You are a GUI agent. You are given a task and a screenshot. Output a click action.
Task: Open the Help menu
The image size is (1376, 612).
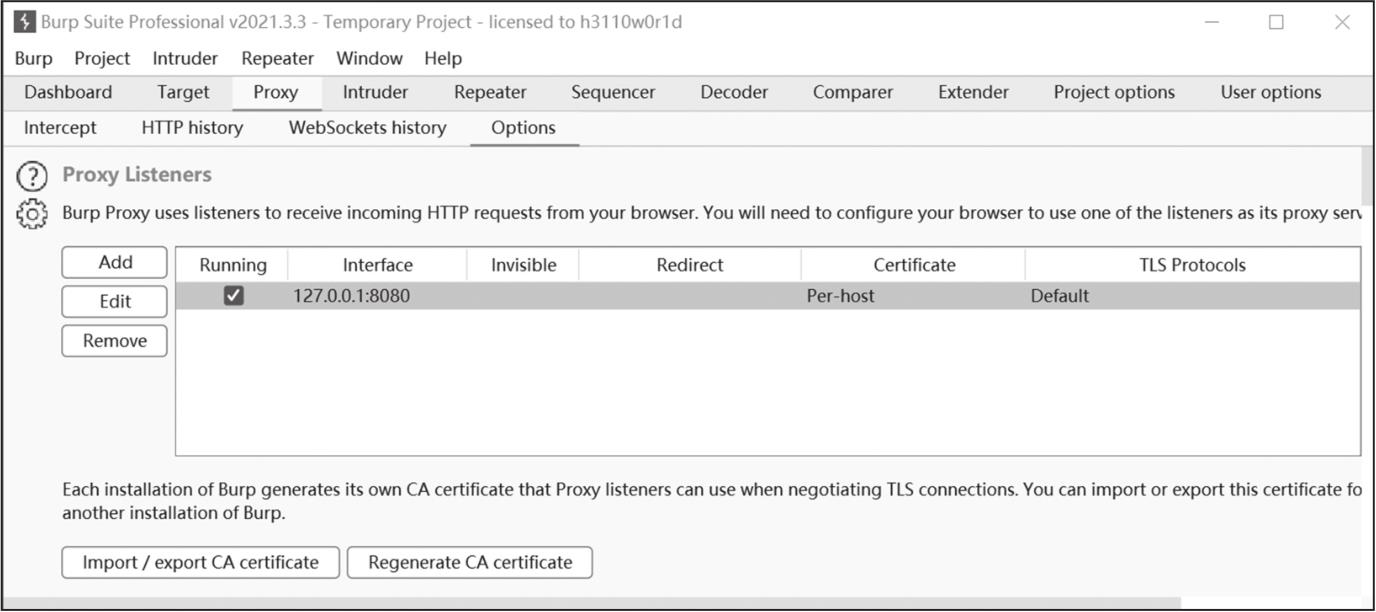(443, 58)
